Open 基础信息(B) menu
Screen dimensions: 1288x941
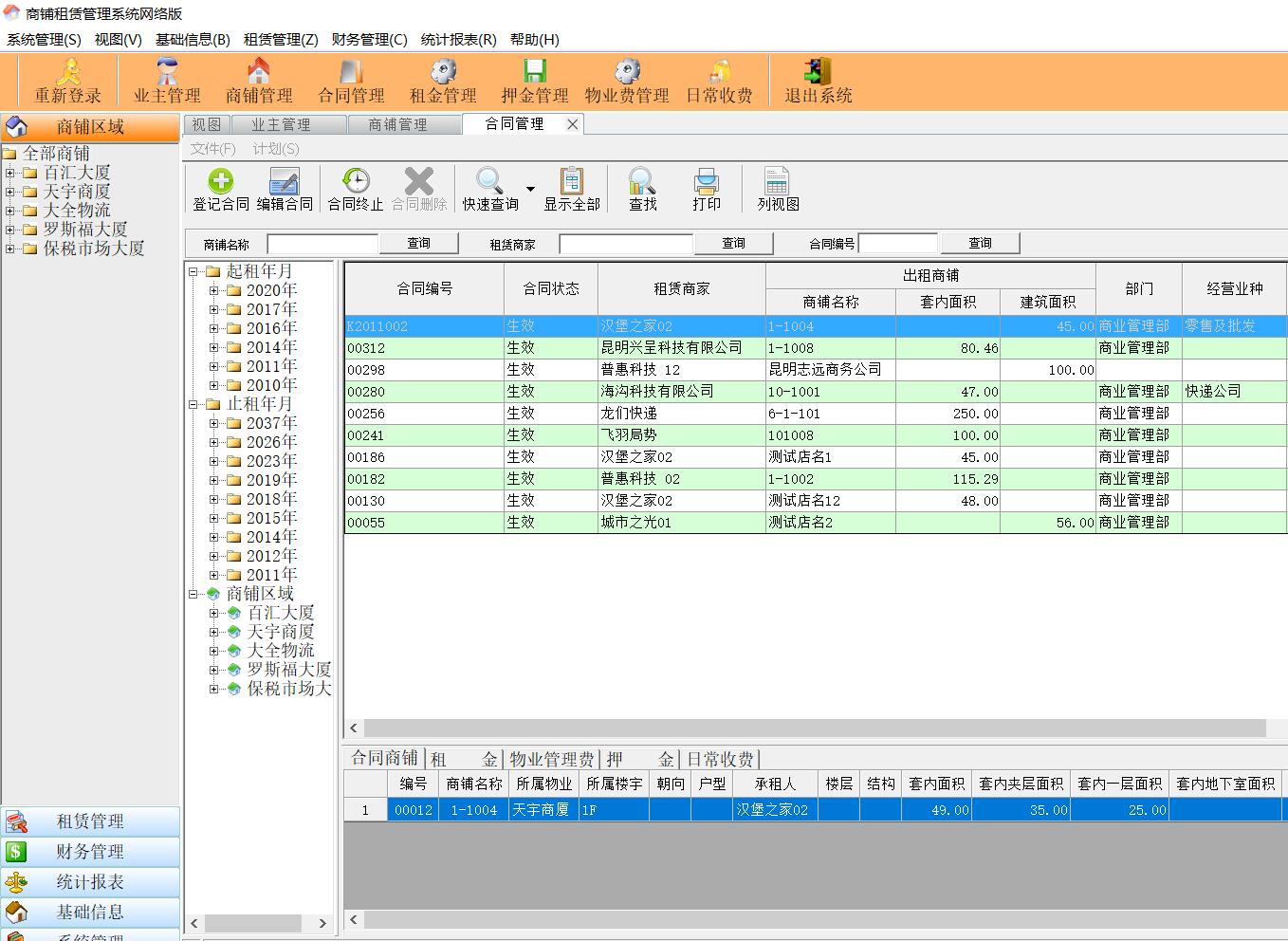tap(193, 39)
